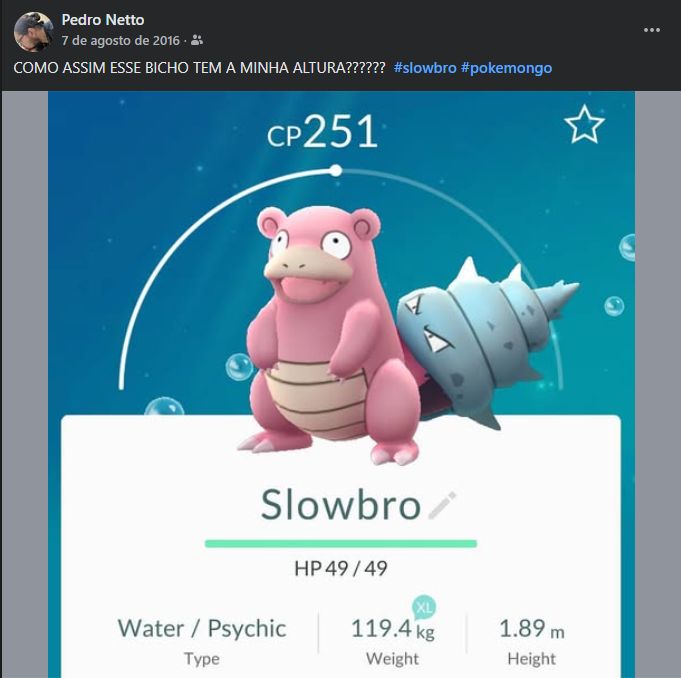681x678 pixels.
Task: Click the green HP bar
Action: pos(340,544)
